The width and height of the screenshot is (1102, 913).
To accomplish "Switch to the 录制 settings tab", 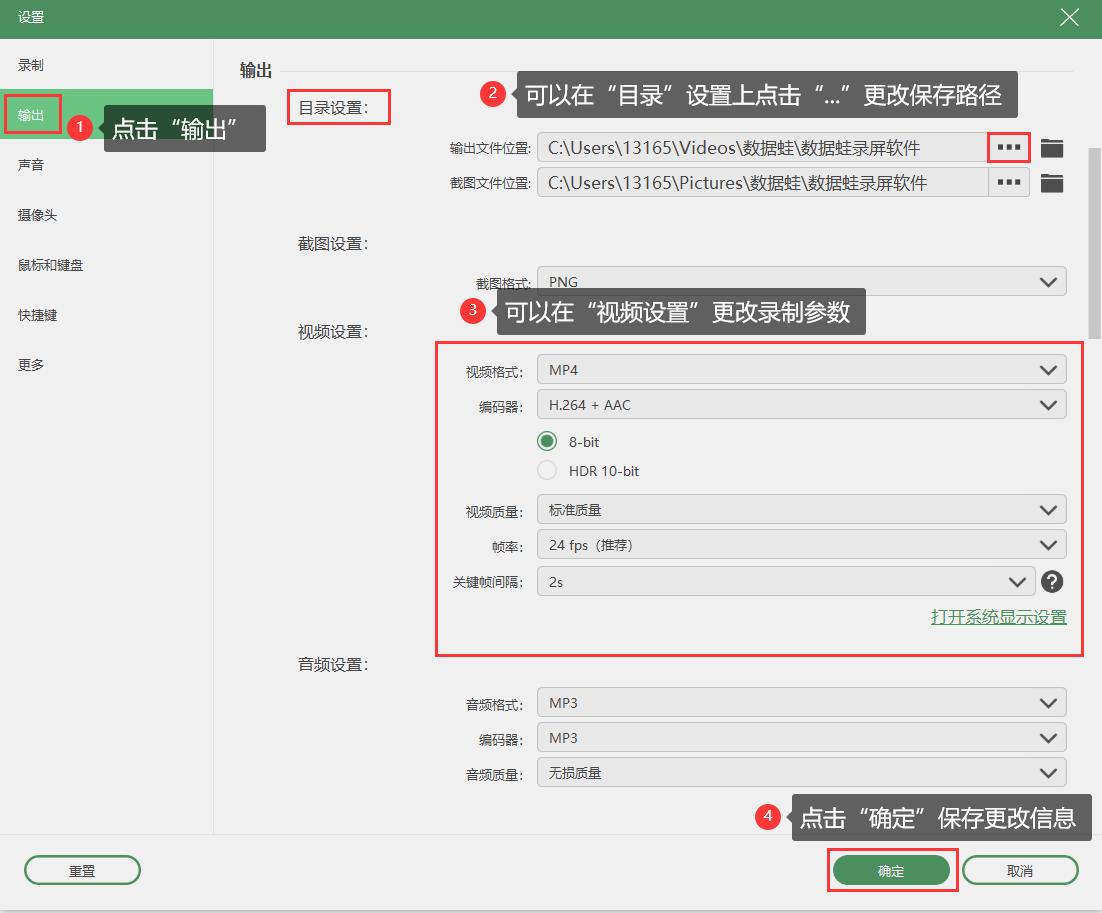I will click(x=33, y=64).
